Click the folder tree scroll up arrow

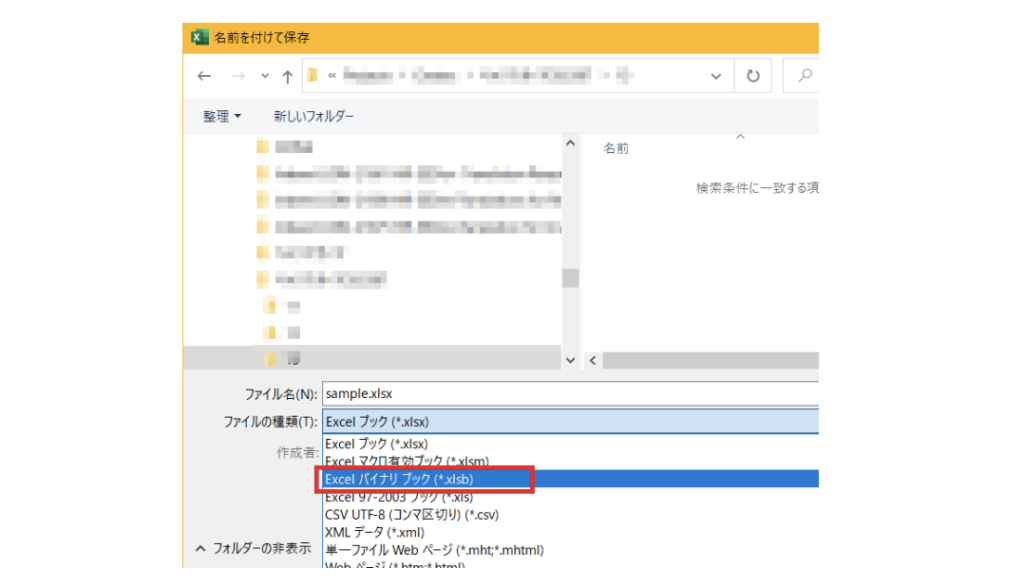click(570, 143)
